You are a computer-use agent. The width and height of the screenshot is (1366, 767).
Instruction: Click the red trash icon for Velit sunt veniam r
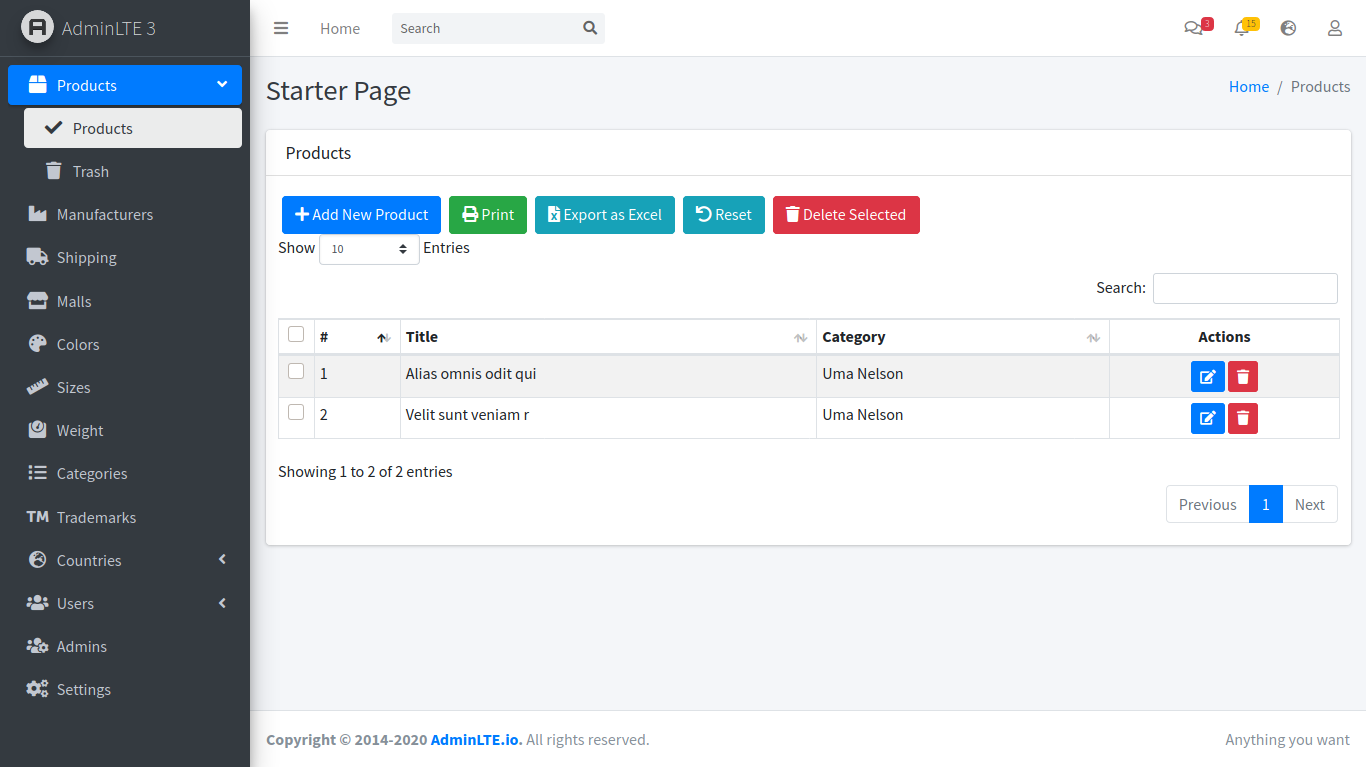click(x=1242, y=418)
